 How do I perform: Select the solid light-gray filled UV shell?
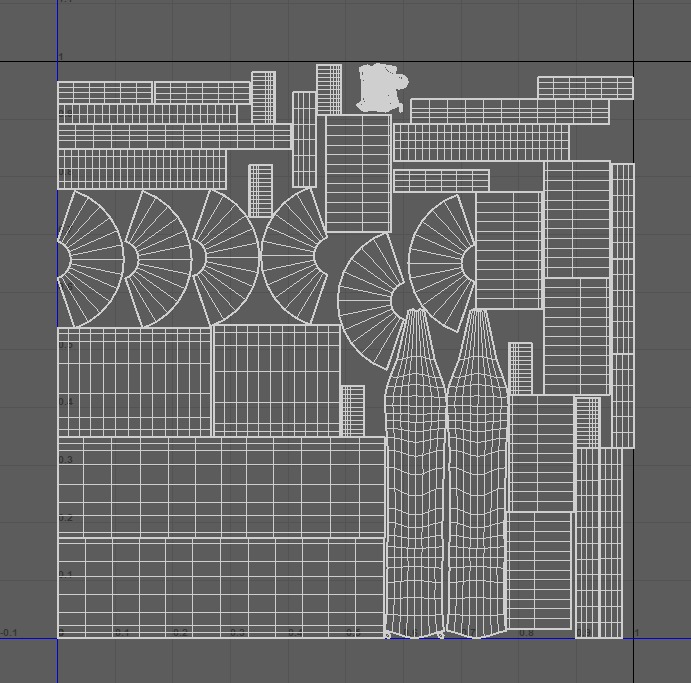click(x=382, y=87)
